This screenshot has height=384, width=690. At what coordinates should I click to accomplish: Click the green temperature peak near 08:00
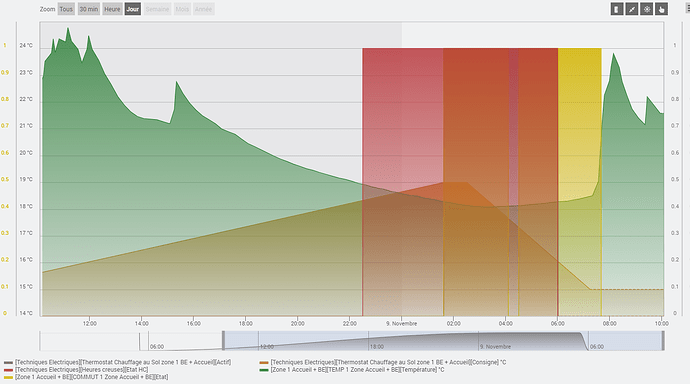click(613, 55)
